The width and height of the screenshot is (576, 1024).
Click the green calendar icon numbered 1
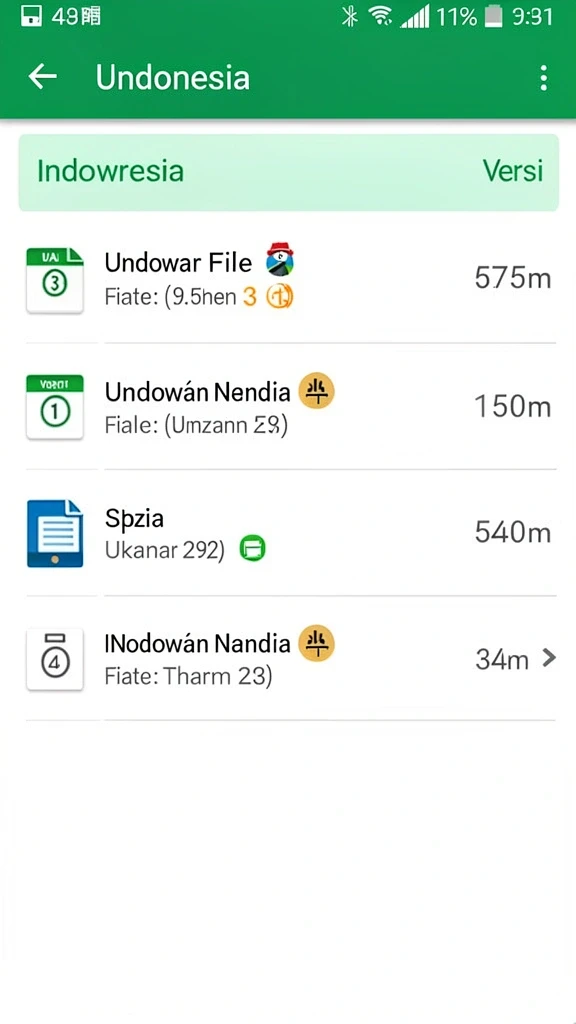pyautogui.click(x=55, y=407)
